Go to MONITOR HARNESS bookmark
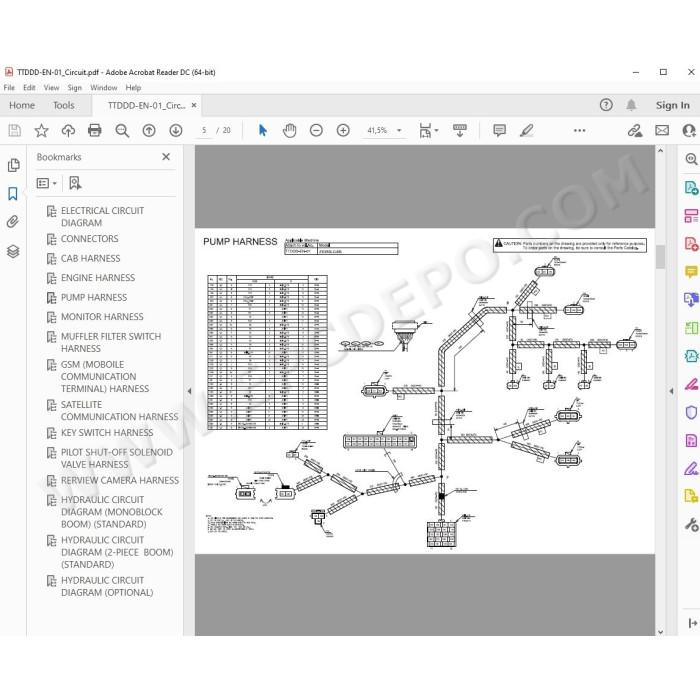The image size is (700, 700). click(102, 317)
